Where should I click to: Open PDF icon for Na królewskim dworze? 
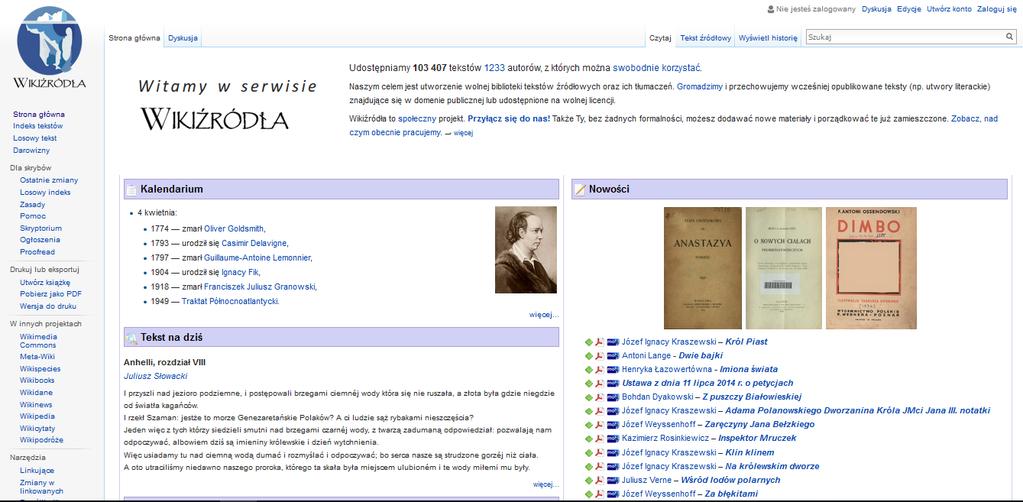pos(600,466)
